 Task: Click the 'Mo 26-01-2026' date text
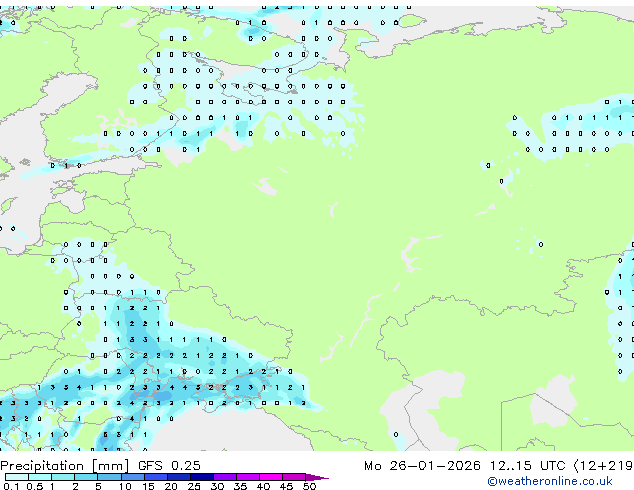click(x=422, y=466)
